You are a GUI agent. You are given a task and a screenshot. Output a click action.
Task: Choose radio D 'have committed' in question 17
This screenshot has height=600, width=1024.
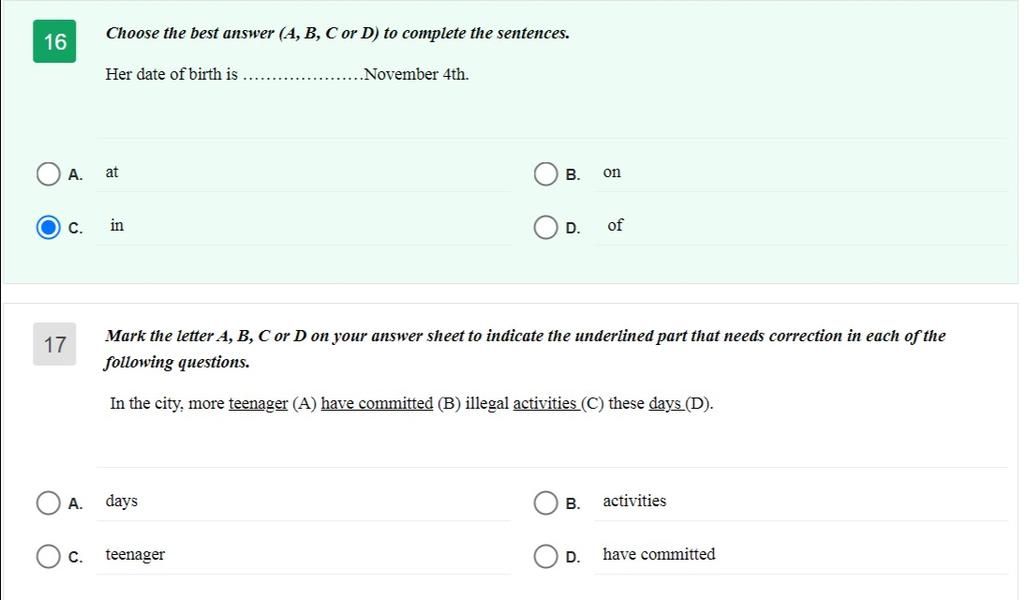545,556
